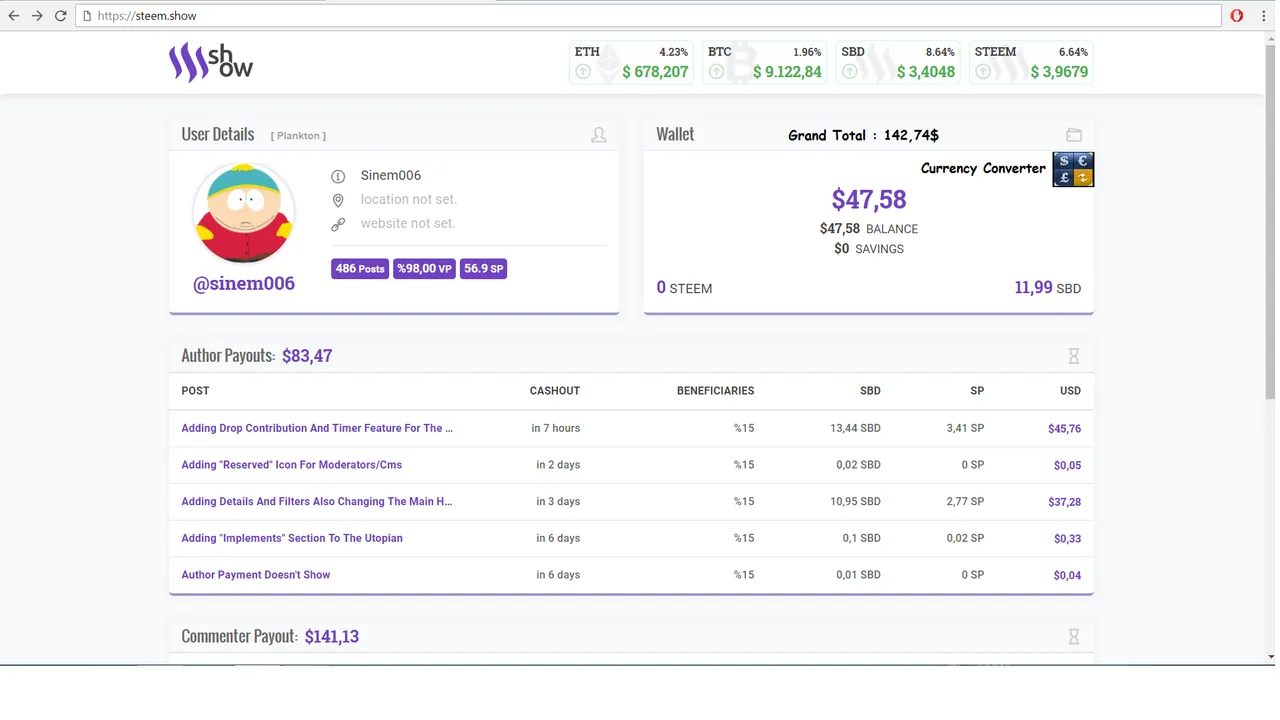
Task: Open post Adding Drop Contribution And Timer Feature
Action: point(317,428)
